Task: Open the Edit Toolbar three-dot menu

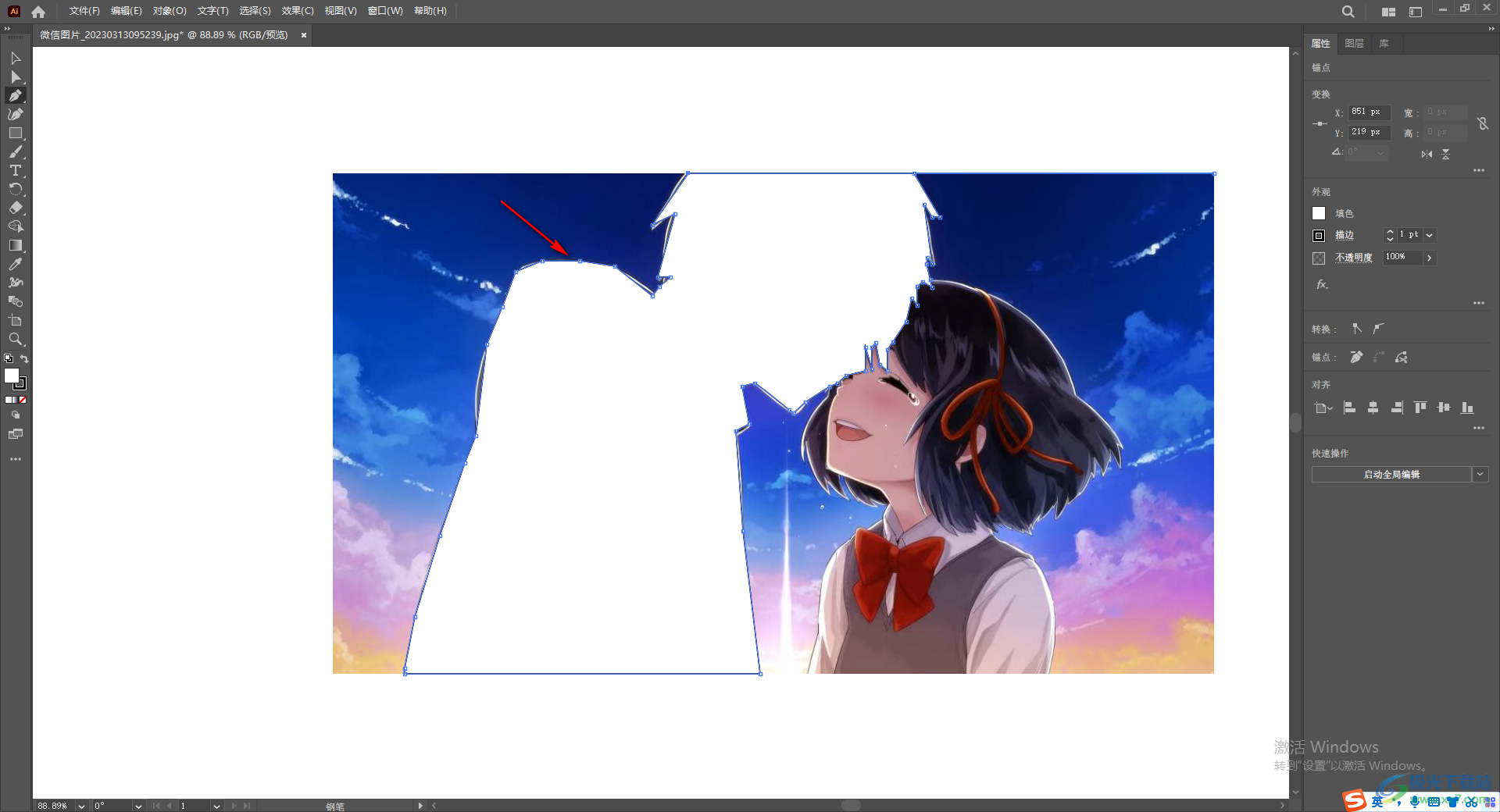Action: pos(16,459)
